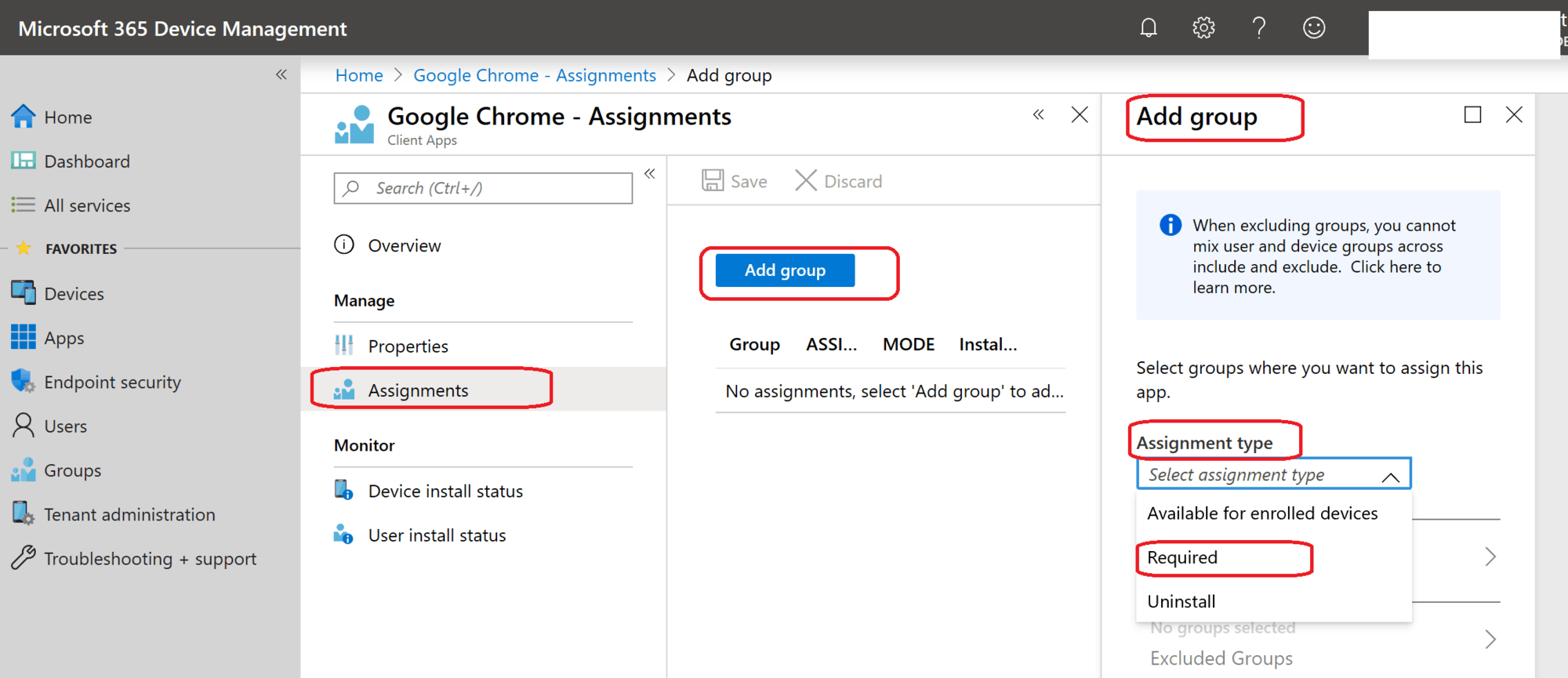Click the Home breadcrumb link
This screenshot has width=1568, height=678.
pyautogui.click(x=359, y=75)
